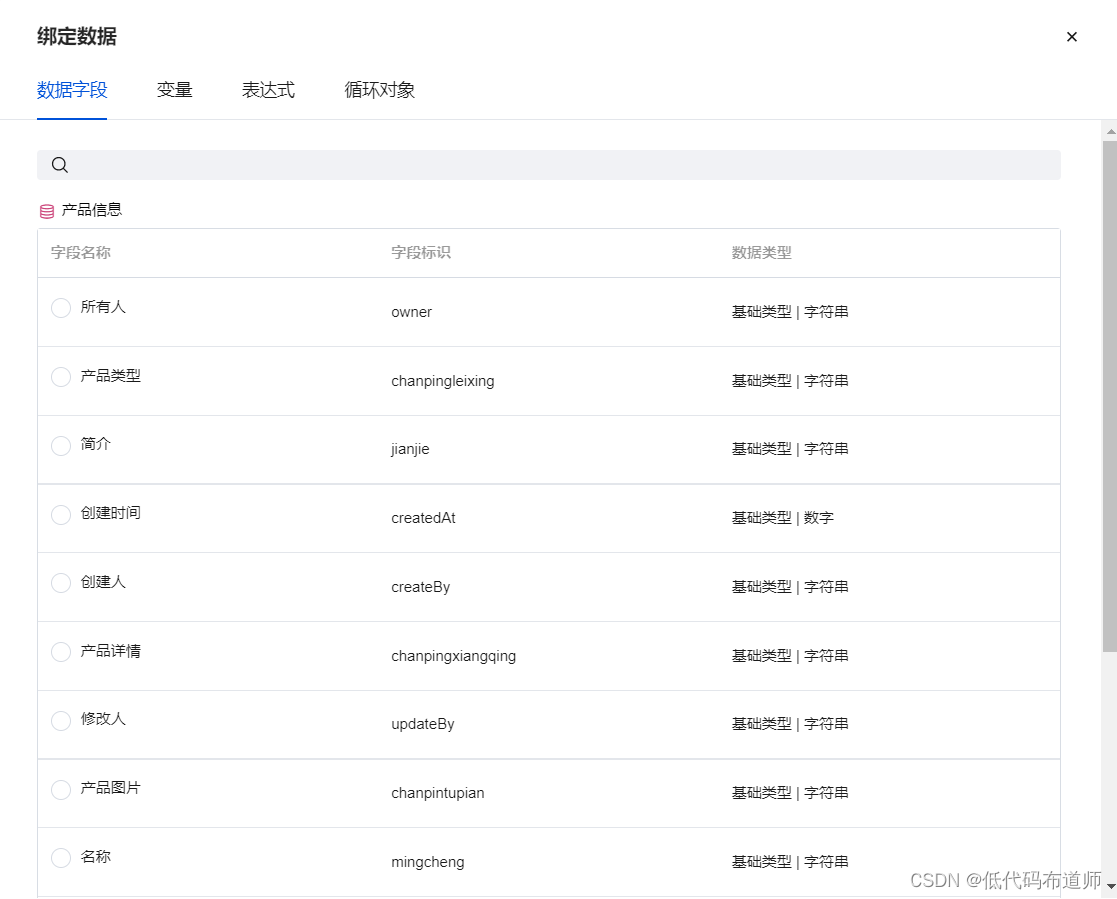Click the data type cell in updateBy row
Image resolution: width=1117 pixels, height=899 pixels.
tap(790, 724)
